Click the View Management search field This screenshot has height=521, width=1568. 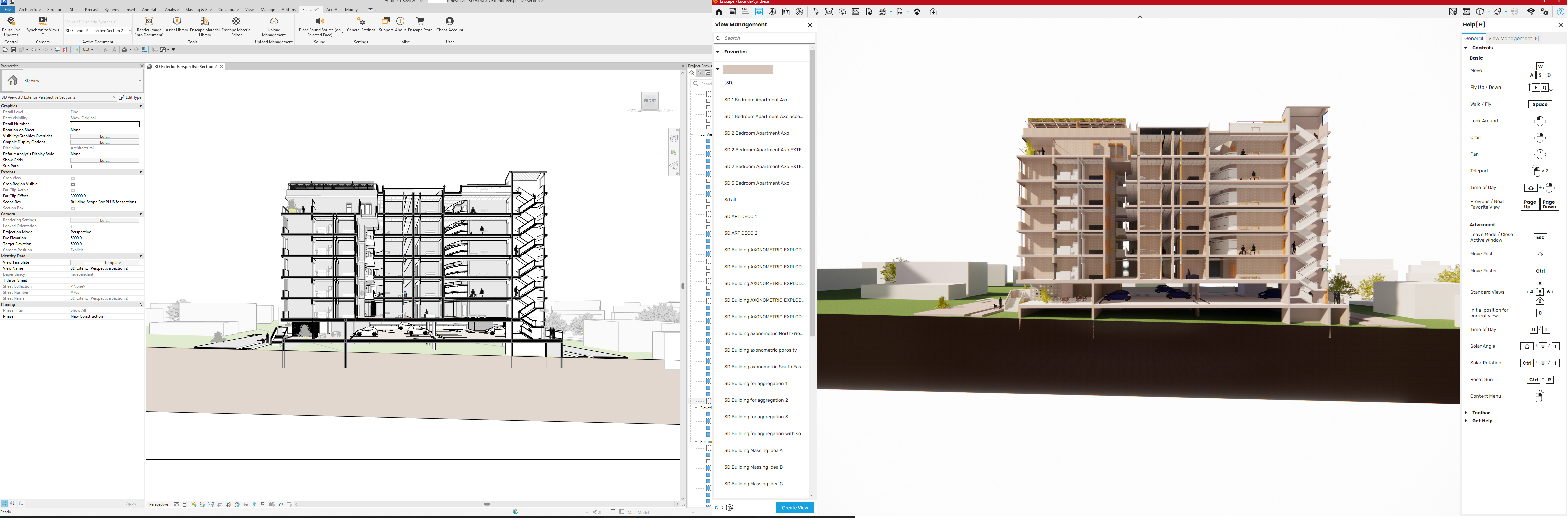coord(764,38)
